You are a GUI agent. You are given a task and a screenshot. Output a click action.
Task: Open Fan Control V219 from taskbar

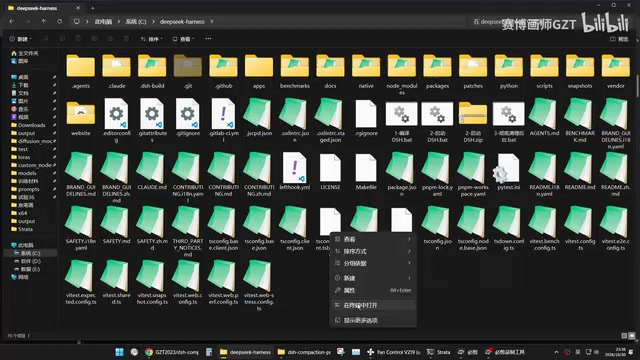393,352
